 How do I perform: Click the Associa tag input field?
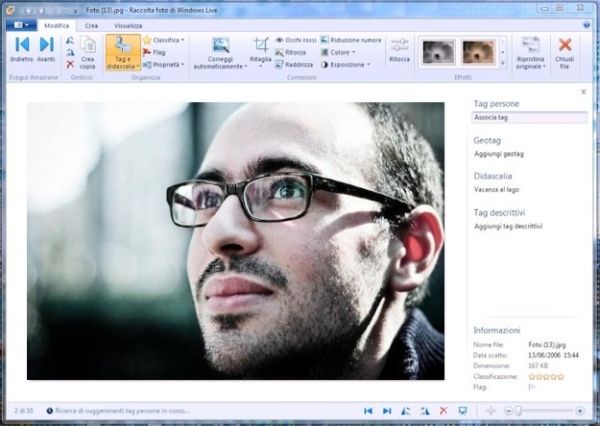(529, 117)
